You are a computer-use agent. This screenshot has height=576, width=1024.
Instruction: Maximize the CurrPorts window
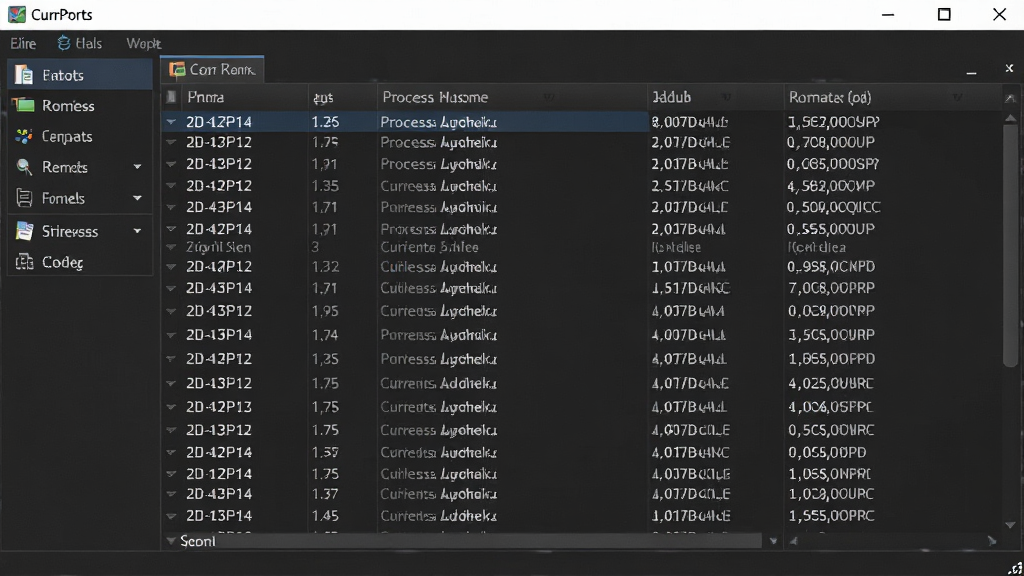coord(944,14)
